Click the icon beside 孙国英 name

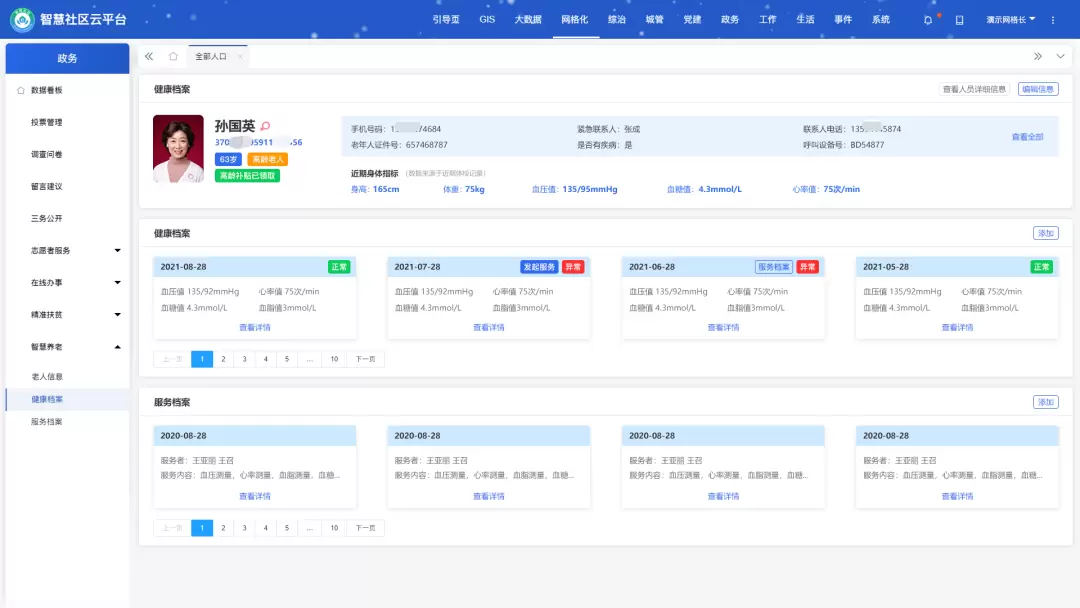point(265,126)
